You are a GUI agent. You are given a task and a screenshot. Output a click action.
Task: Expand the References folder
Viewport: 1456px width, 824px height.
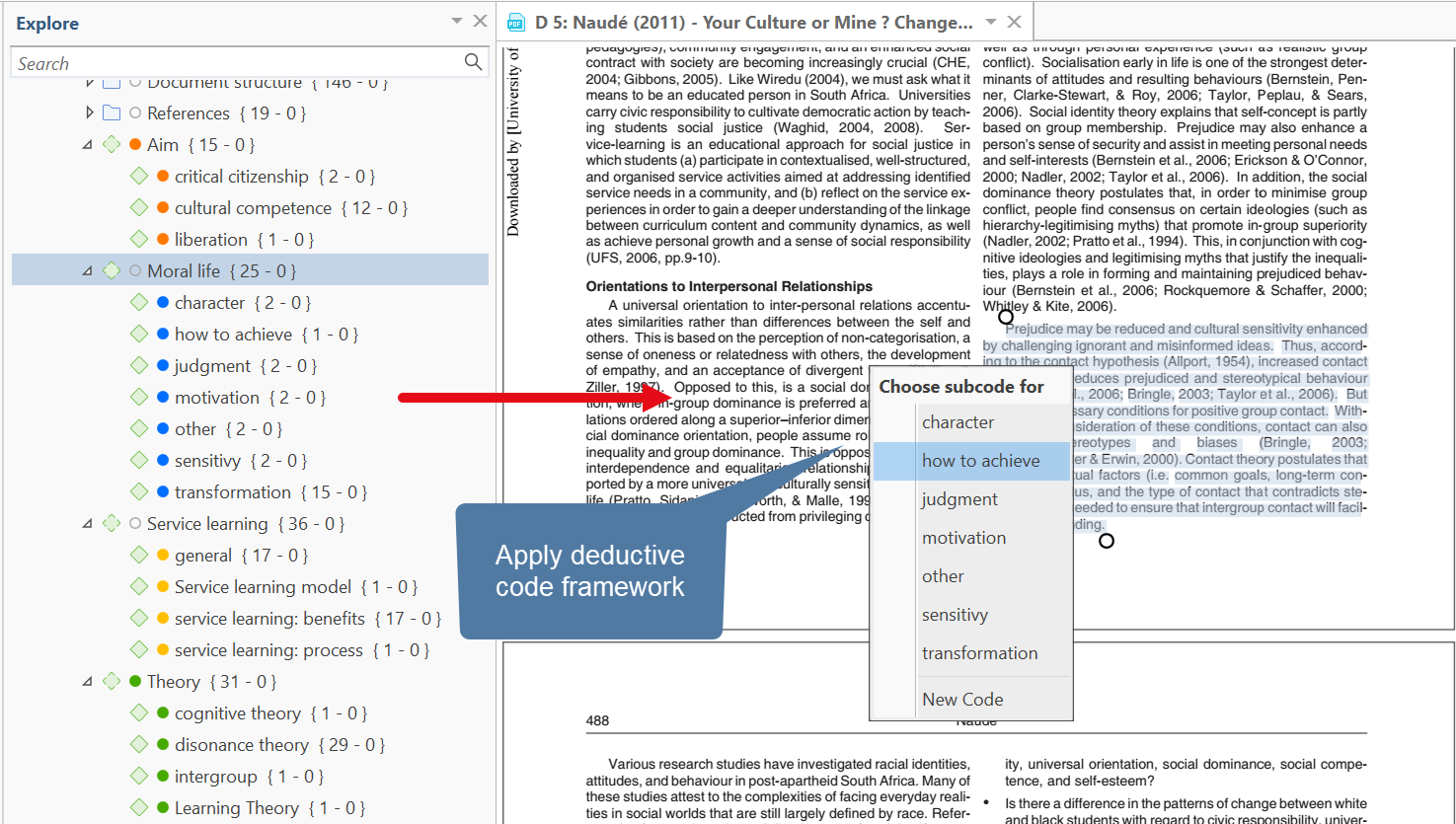(90, 112)
